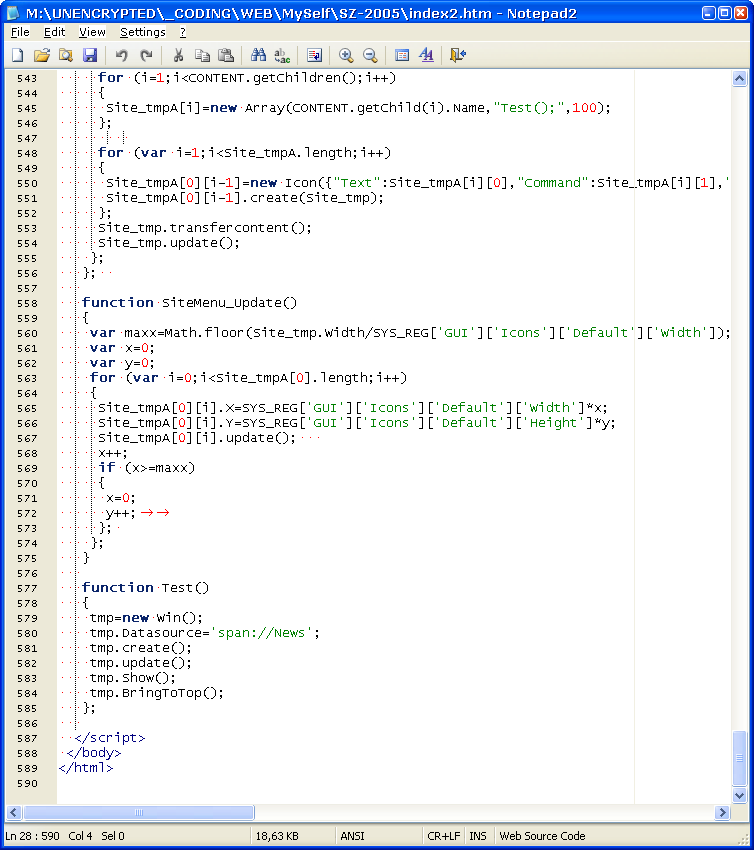Screen dimensions: 754x850
Task: Open Find with the binoculars icon
Action: [258, 55]
